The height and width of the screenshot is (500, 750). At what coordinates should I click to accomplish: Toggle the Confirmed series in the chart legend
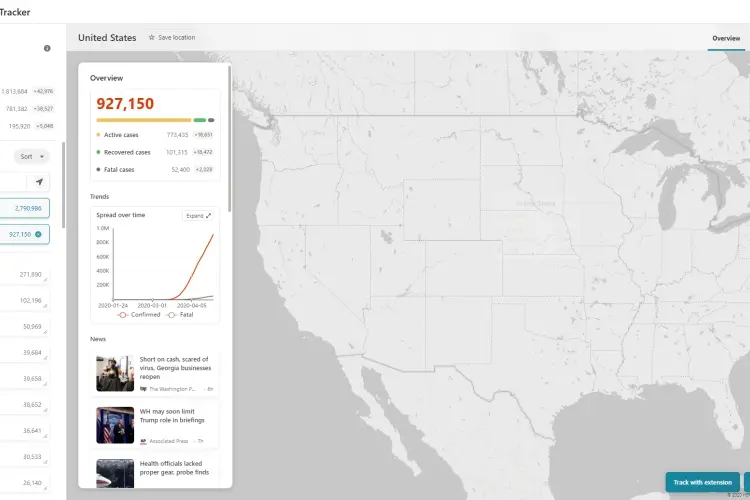click(139, 315)
